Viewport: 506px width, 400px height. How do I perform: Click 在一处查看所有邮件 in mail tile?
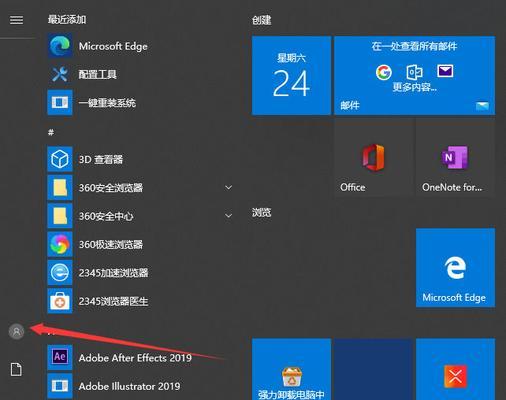point(414,46)
